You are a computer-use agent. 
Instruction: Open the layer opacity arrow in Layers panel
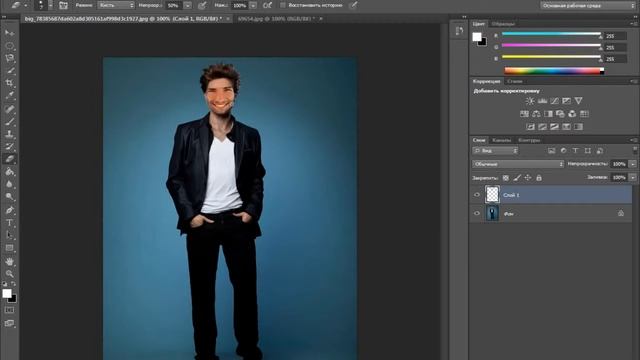point(633,164)
